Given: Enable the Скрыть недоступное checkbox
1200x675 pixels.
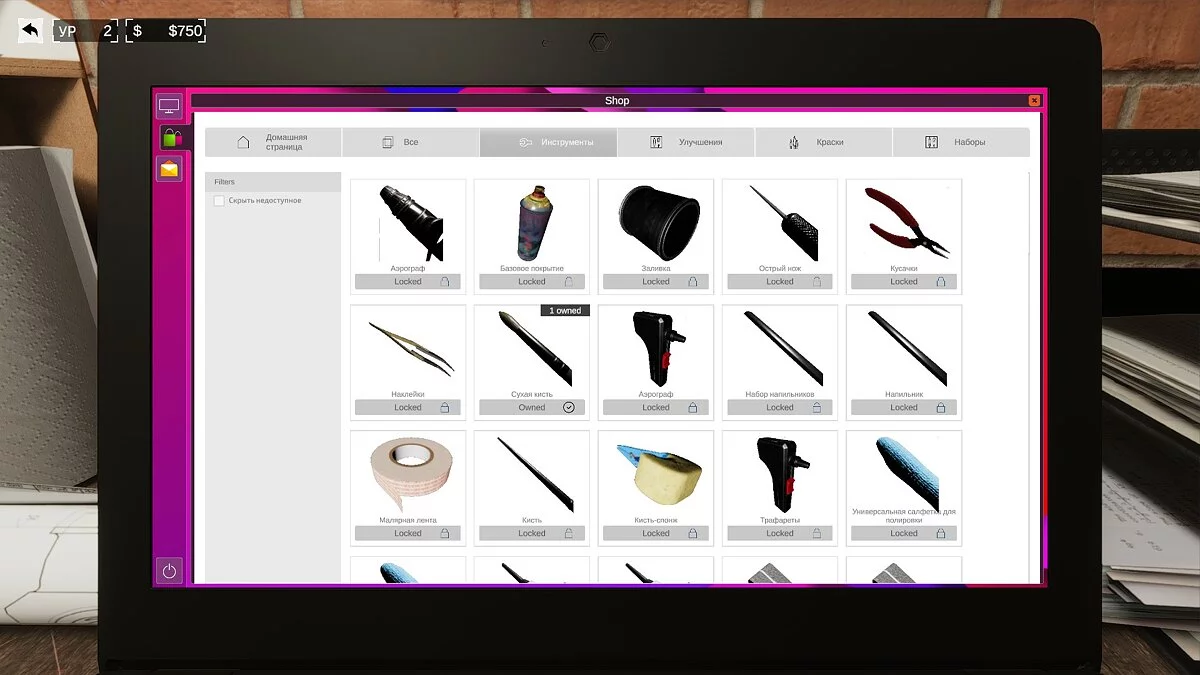Looking at the screenshot, I should (x=219, y=201).
